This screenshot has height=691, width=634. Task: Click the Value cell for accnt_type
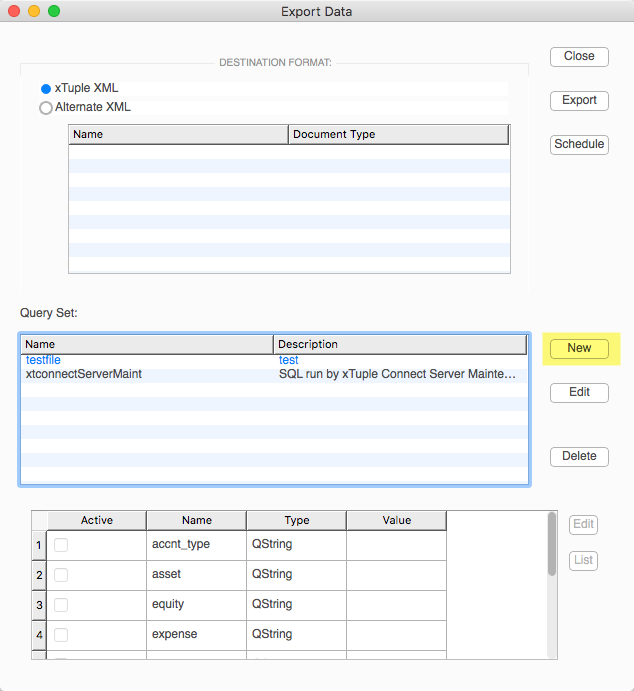[x=396, y=545]
